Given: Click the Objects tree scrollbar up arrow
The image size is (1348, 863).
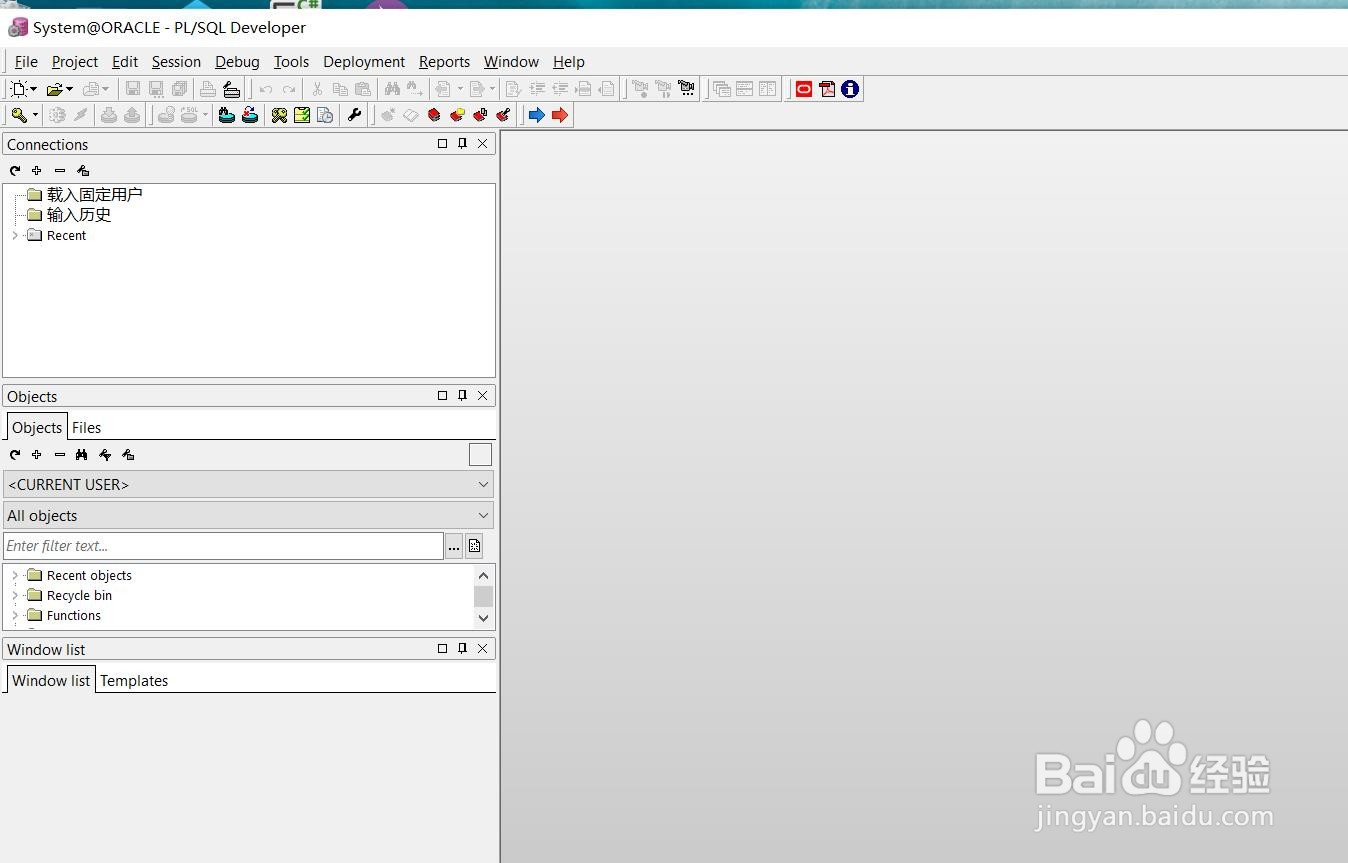Looking at the screenshot, I should tap(484, 575).
